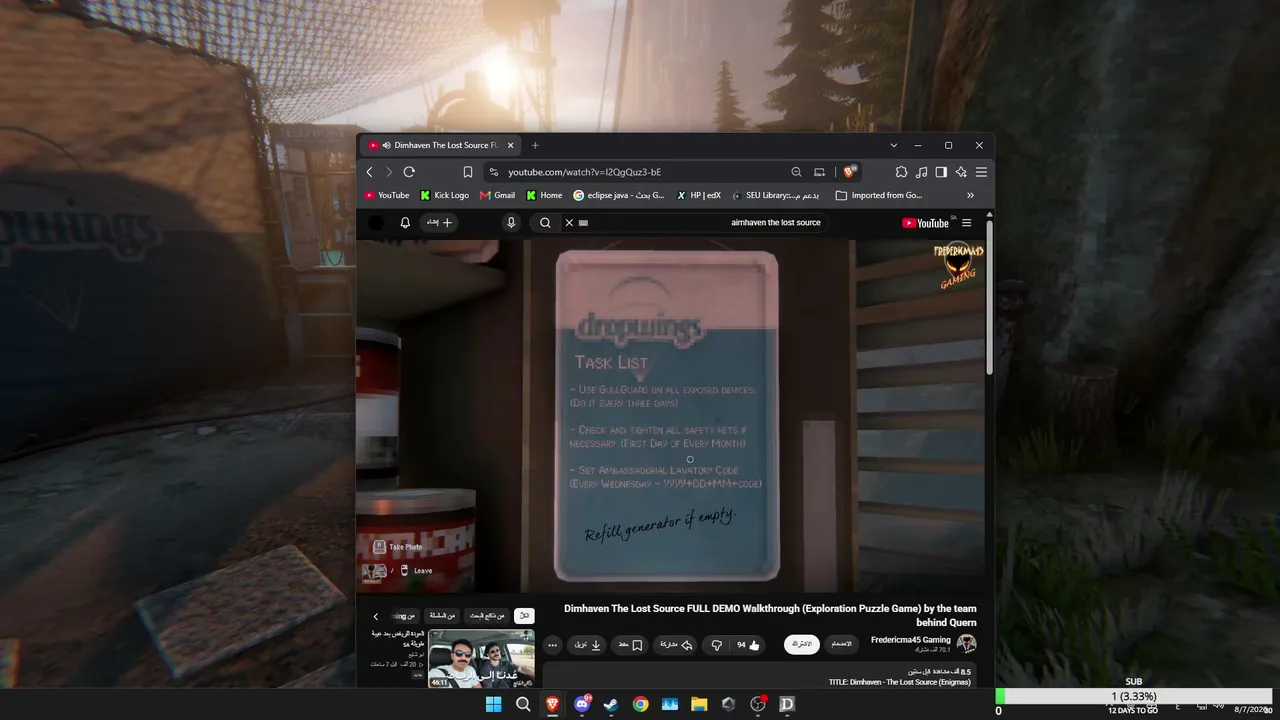Open the Fredericma45 Gaming channel name link
1280x720 pixels.
[911, 640]
